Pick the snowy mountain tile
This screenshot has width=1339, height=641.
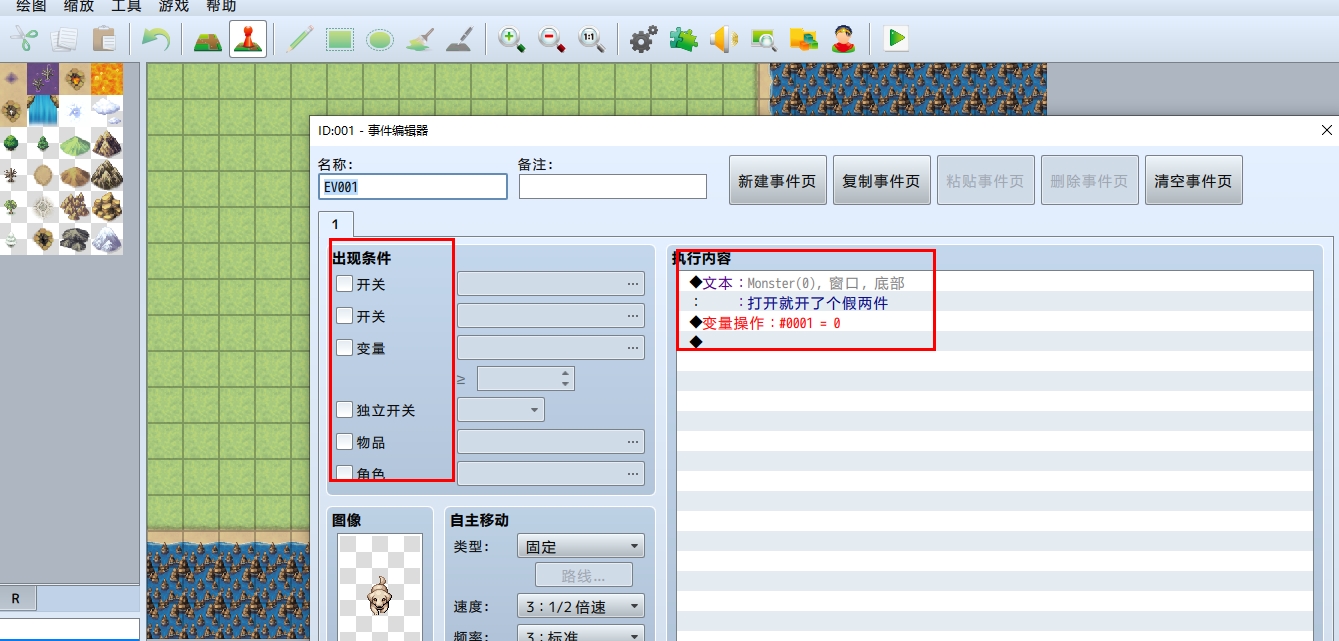pos(107,238)
